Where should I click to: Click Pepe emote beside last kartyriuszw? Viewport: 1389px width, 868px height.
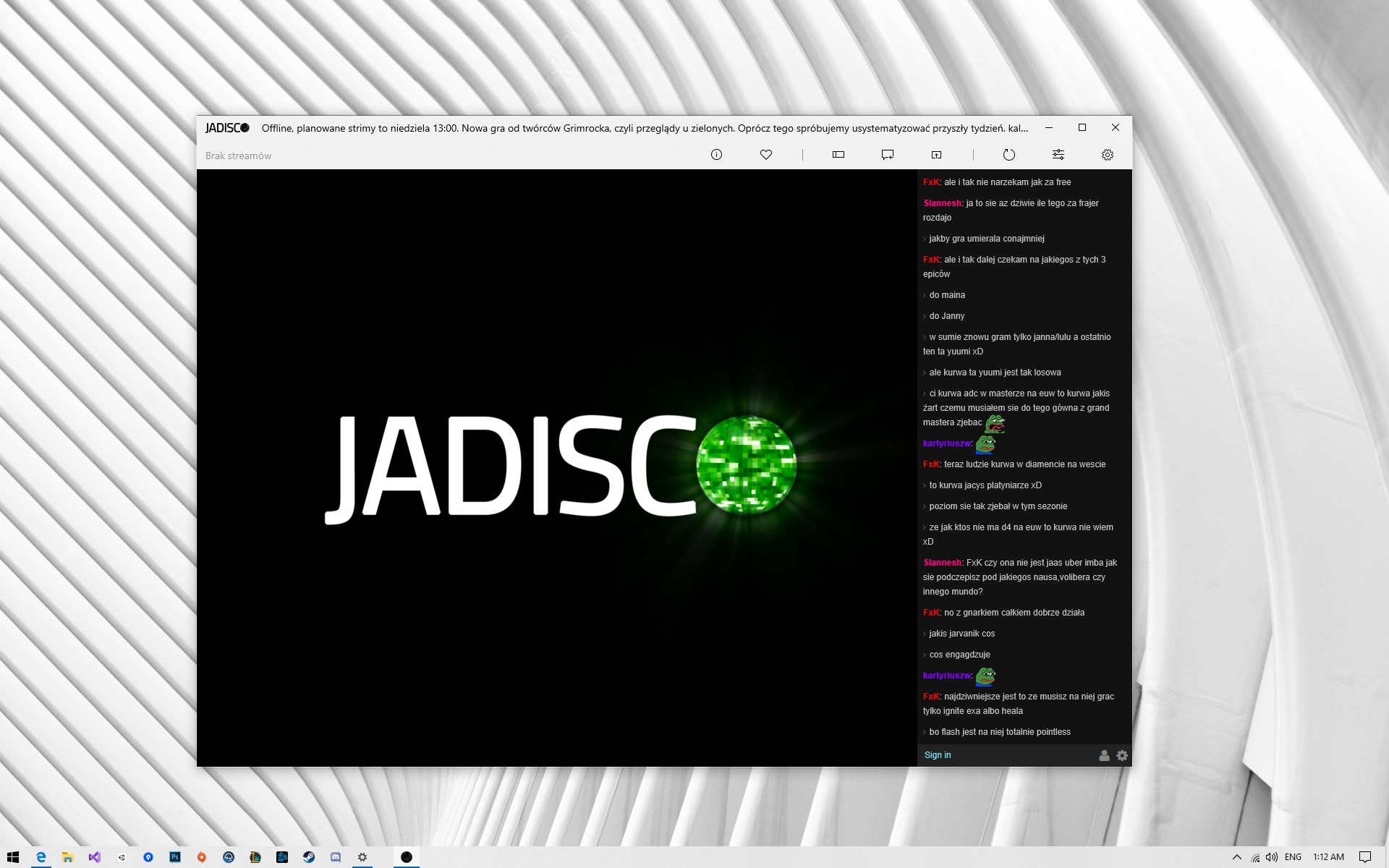(985, 676)
